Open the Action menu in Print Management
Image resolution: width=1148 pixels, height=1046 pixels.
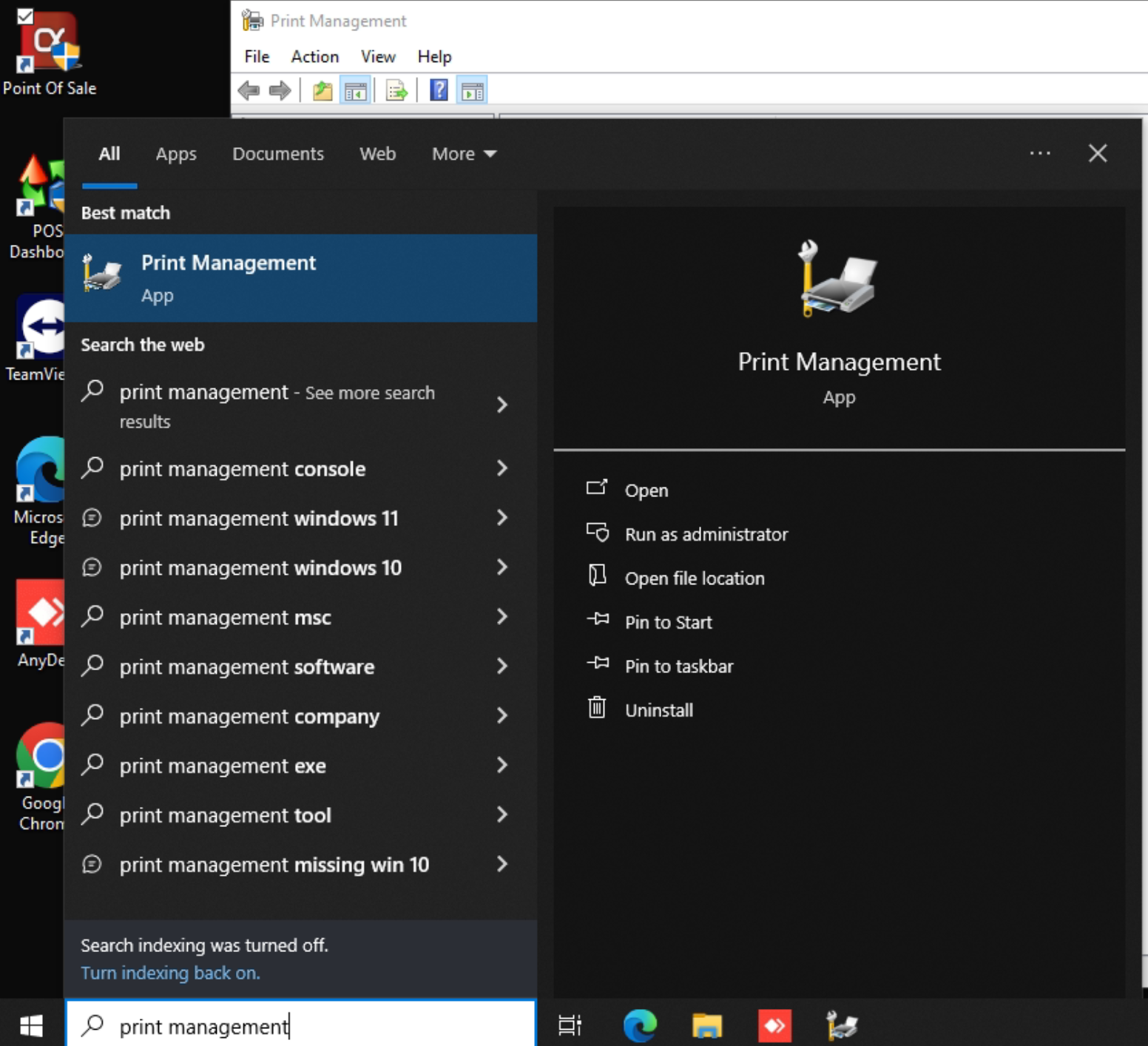coord(314,56)
